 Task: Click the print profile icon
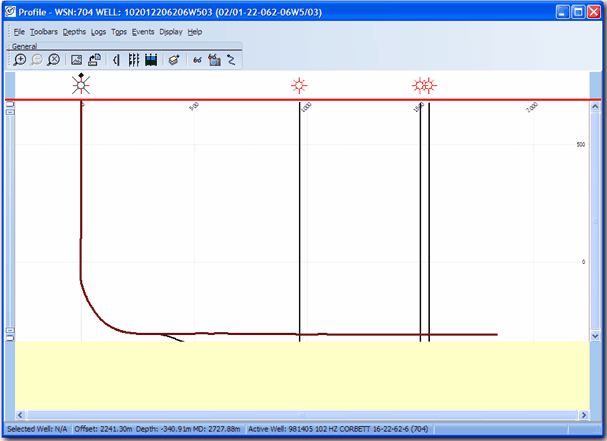(x=93, y=60)
